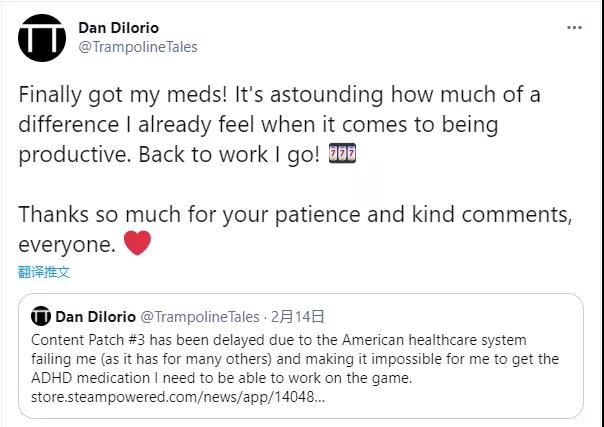Open the 2月14日 date of quoted tweet
Viewport: 604px width, 427px height.
click(297, 317)
